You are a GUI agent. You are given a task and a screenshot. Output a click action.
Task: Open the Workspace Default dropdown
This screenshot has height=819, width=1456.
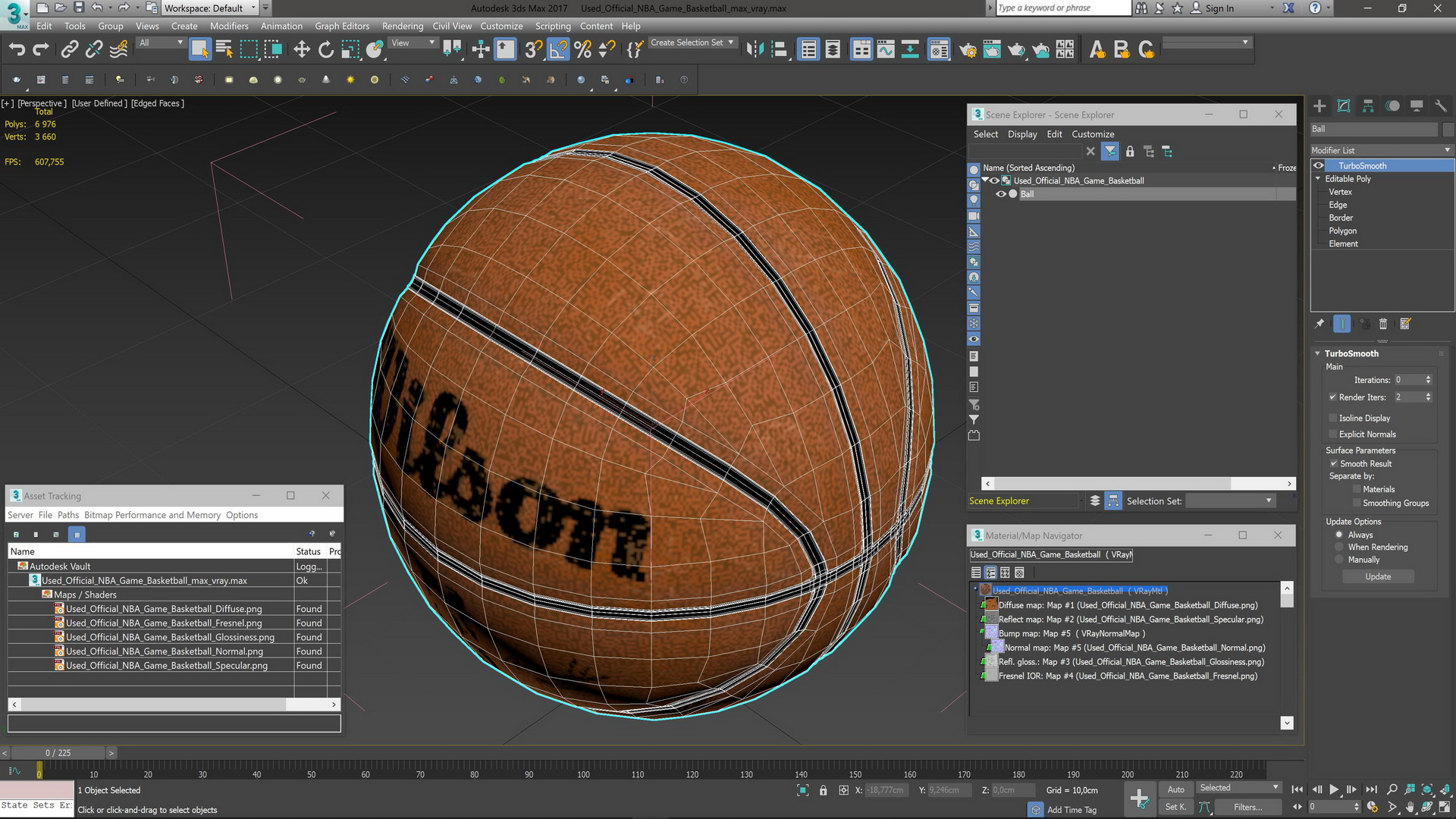pos(211,8)
